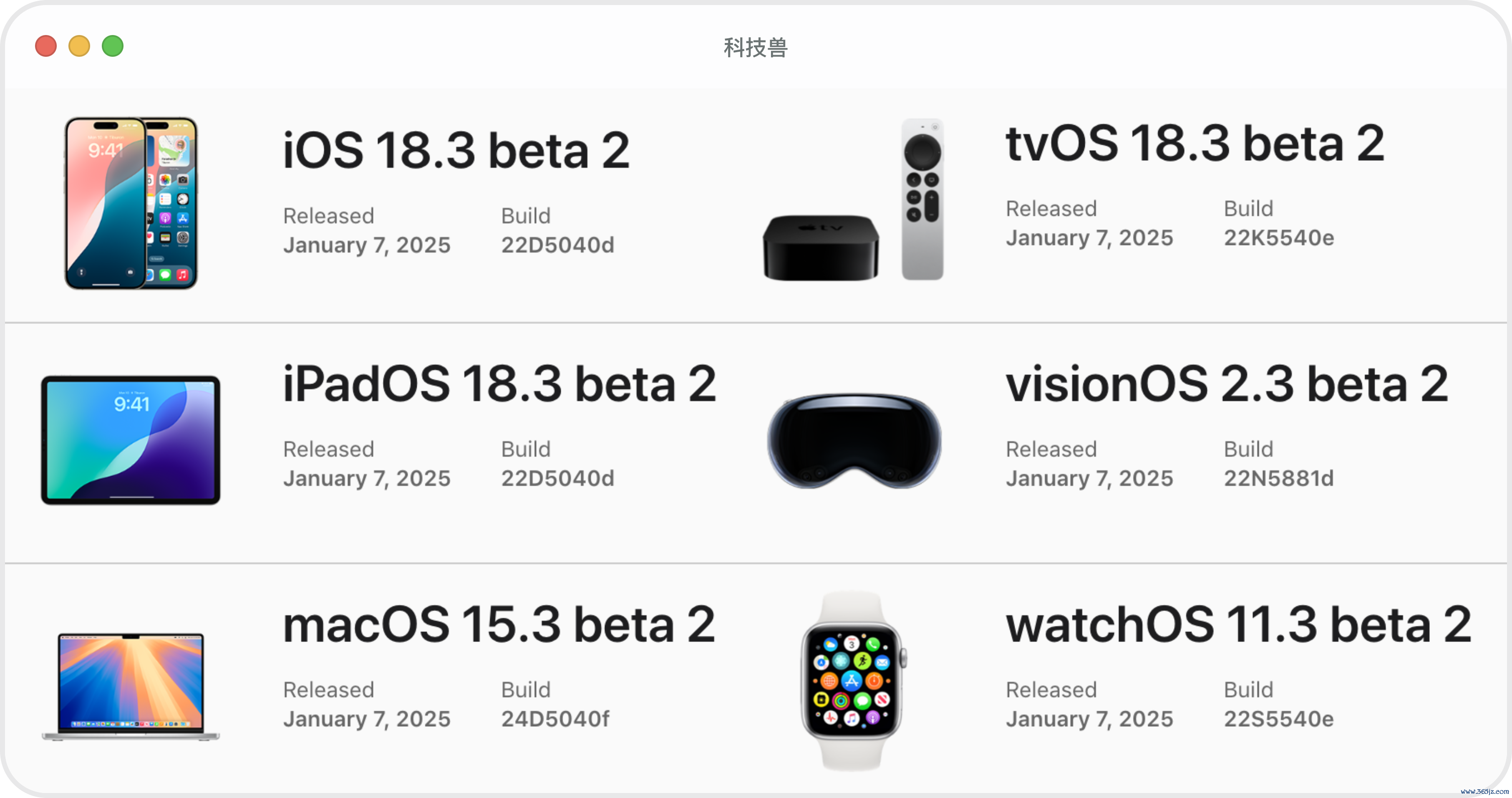Click the green zoom window button
The width and height of the screenshot is (1512, 798).
click(x=113, y=46)
